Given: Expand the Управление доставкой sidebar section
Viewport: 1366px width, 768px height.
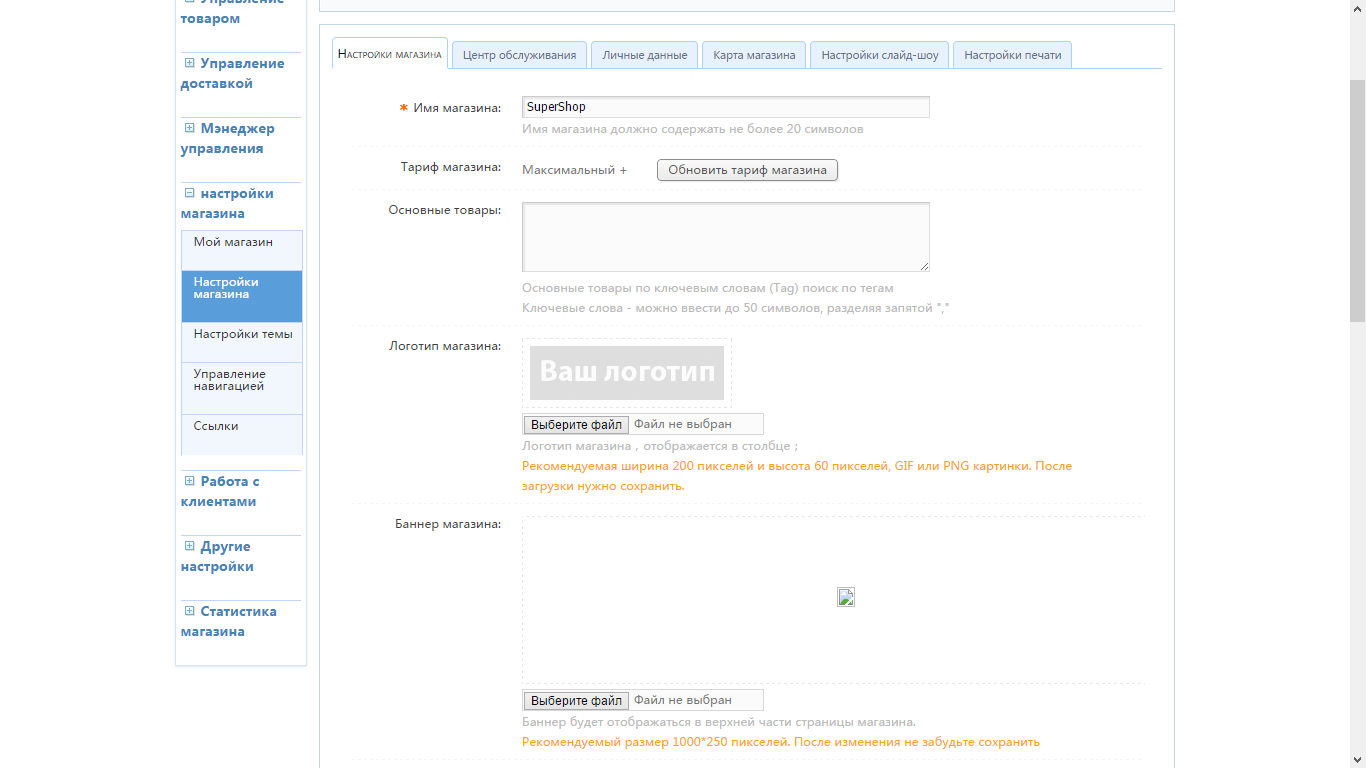Looking at the screenshot, I should [189, 63].
